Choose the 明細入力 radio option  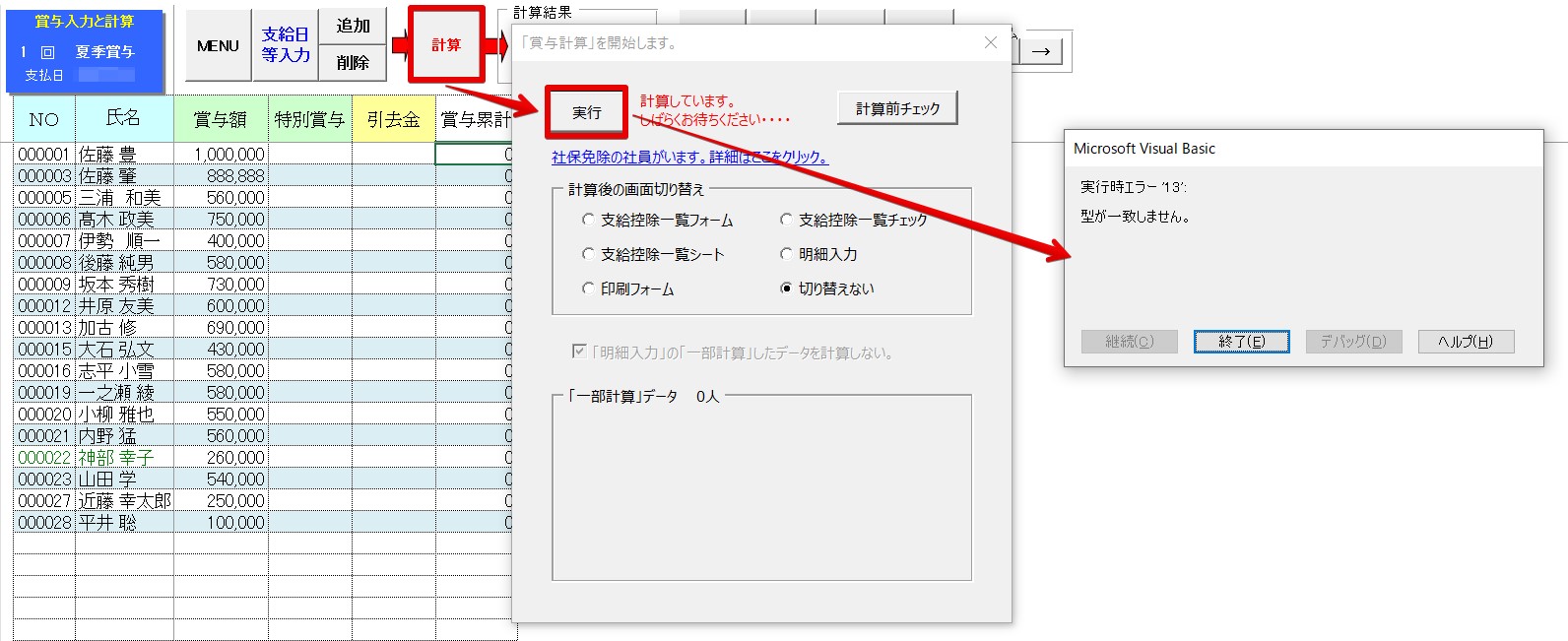pos(786,255)
